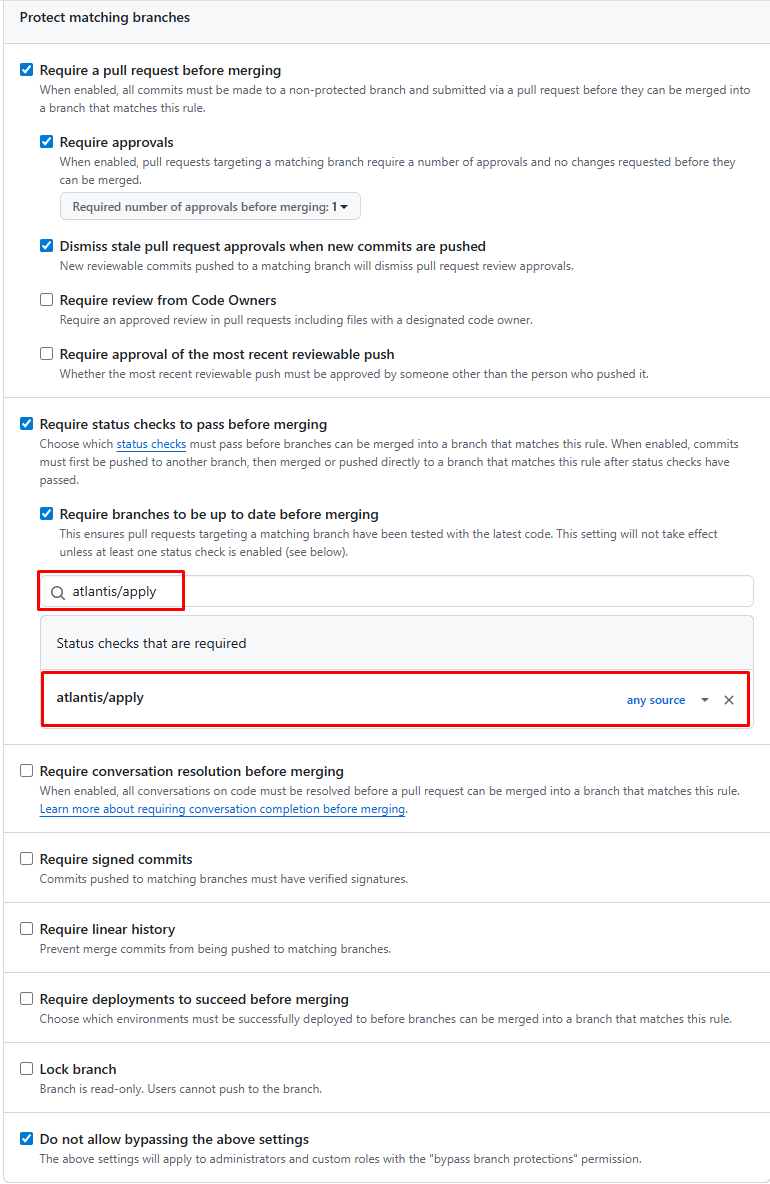Click the search magnifier icon in status check field
770x1184 pixels.
tap(57, 593)
